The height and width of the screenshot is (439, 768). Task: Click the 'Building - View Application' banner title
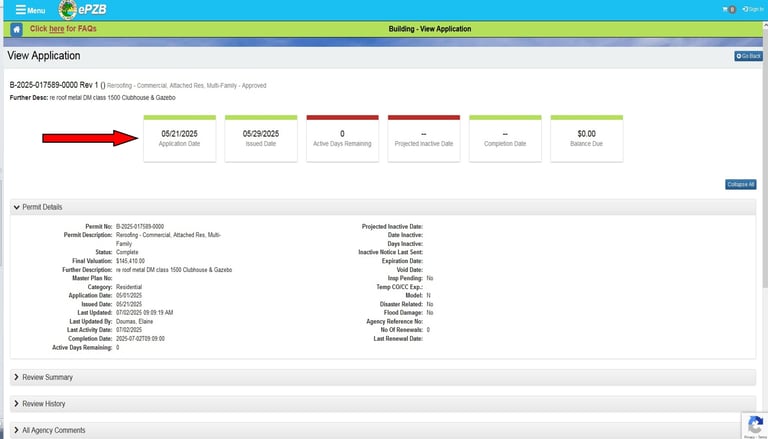[x=430, y=29]
